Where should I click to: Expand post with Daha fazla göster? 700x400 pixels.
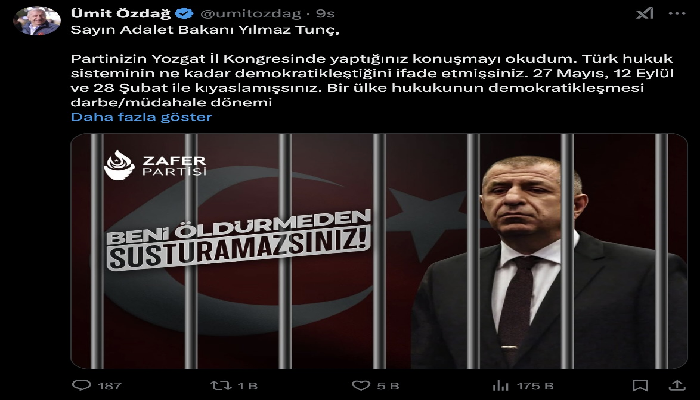tap(141, 117)
